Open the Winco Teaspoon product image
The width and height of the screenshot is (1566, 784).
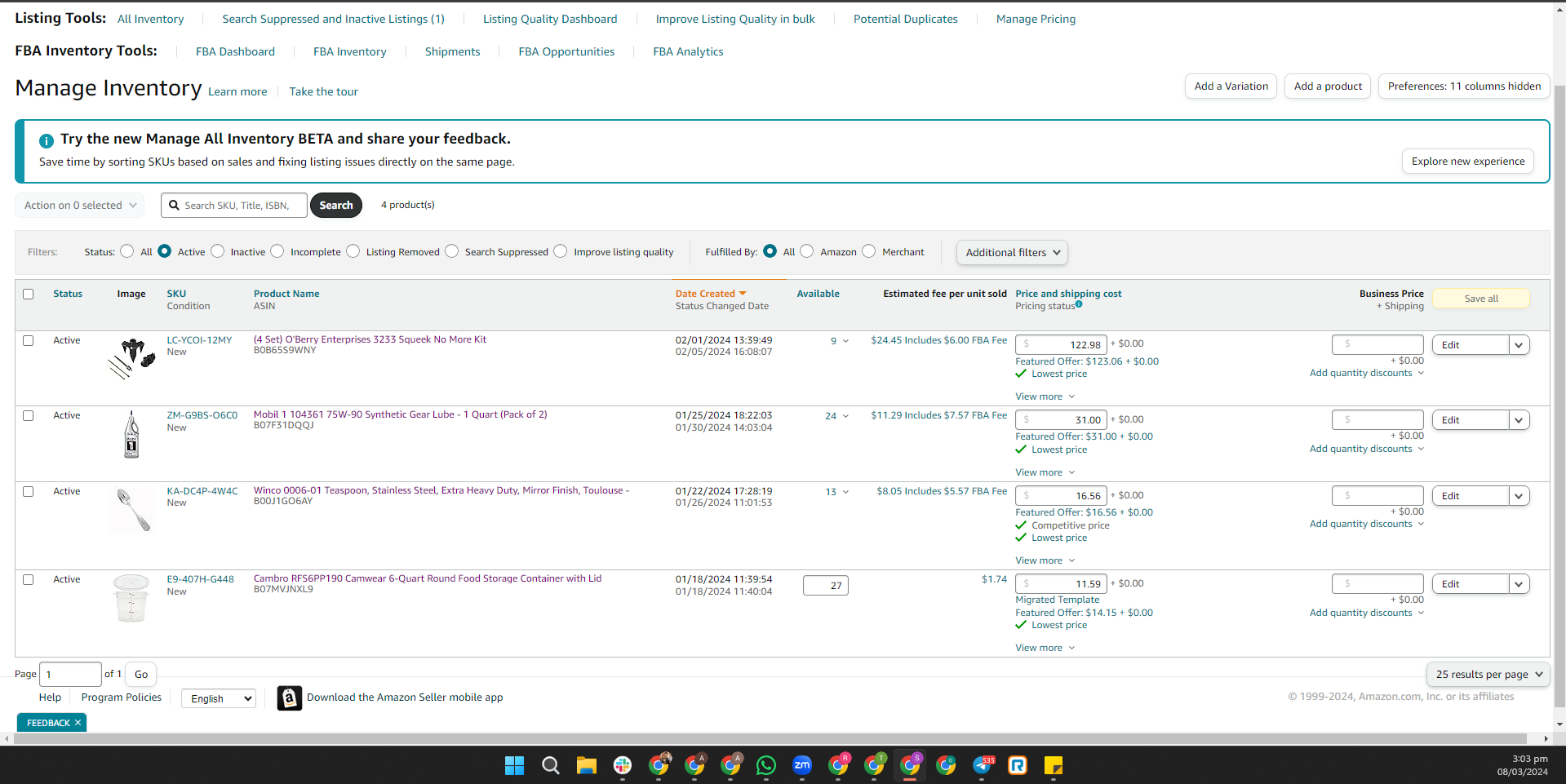[131, 509]
